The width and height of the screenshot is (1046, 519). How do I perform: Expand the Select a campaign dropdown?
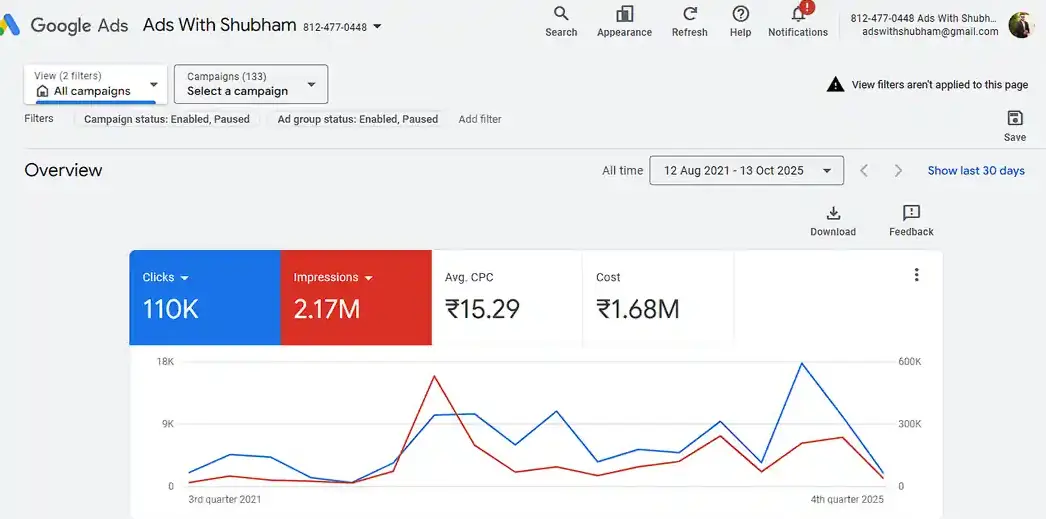tap(251, 84)
